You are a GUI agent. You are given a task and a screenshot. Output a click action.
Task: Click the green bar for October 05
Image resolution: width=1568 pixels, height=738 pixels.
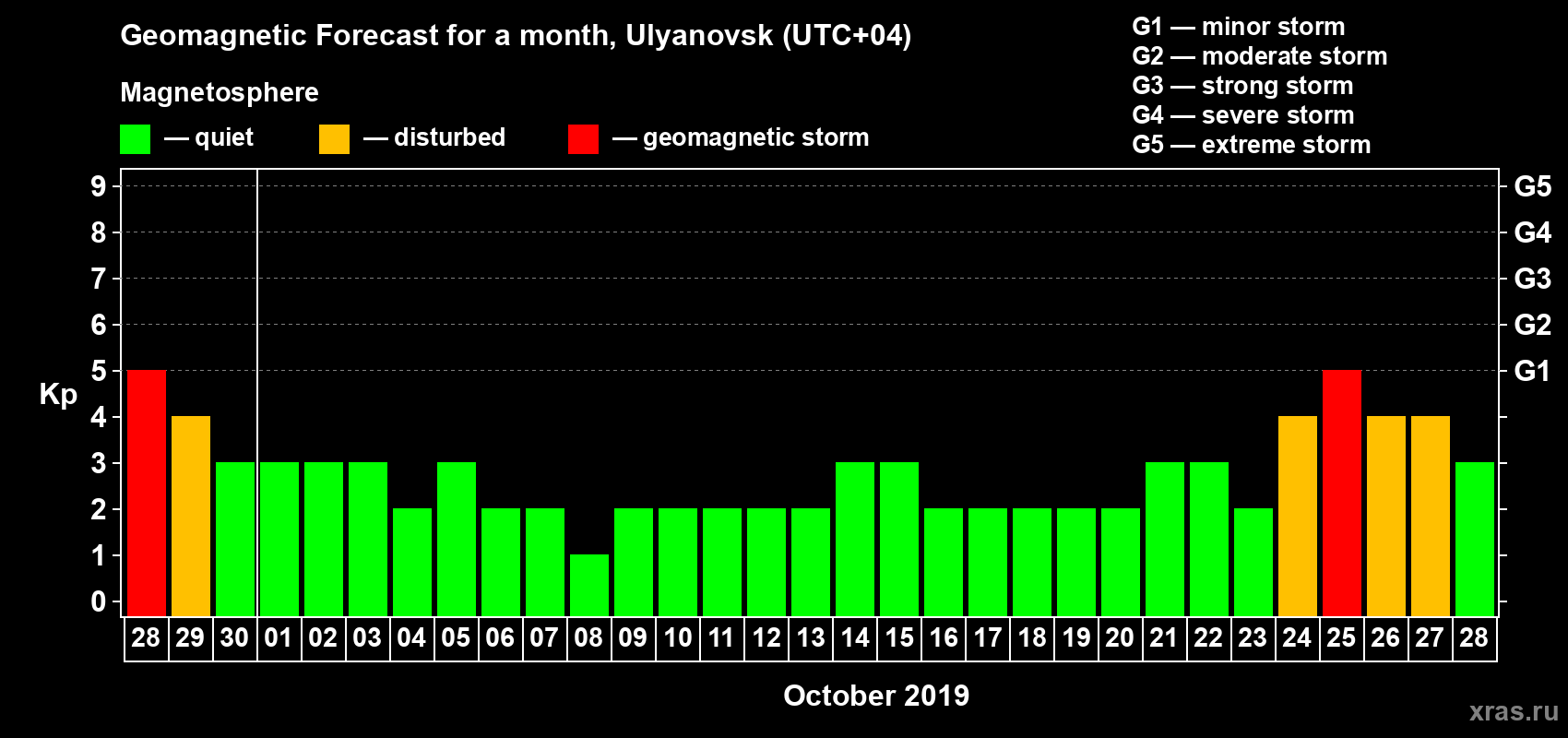[x=457, y=539]
